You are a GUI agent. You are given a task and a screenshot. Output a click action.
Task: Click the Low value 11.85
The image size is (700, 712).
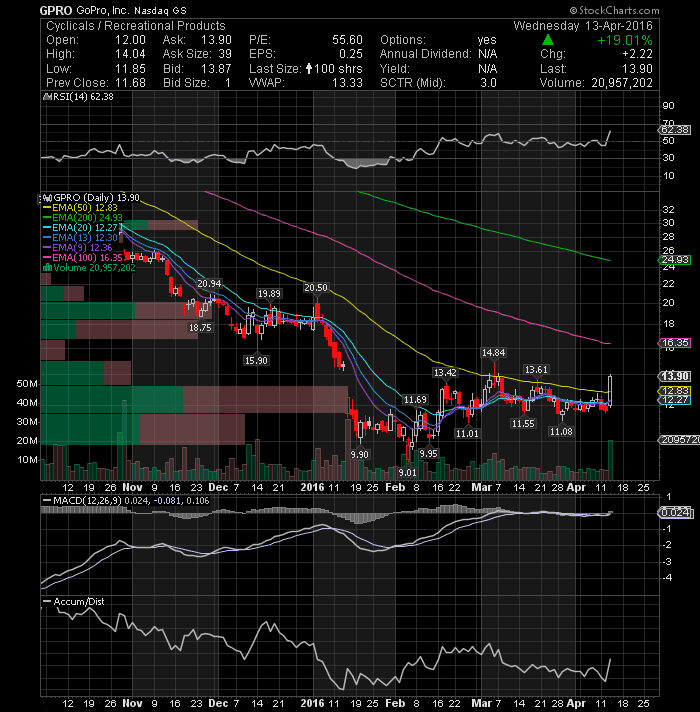(x=130, y=69)
